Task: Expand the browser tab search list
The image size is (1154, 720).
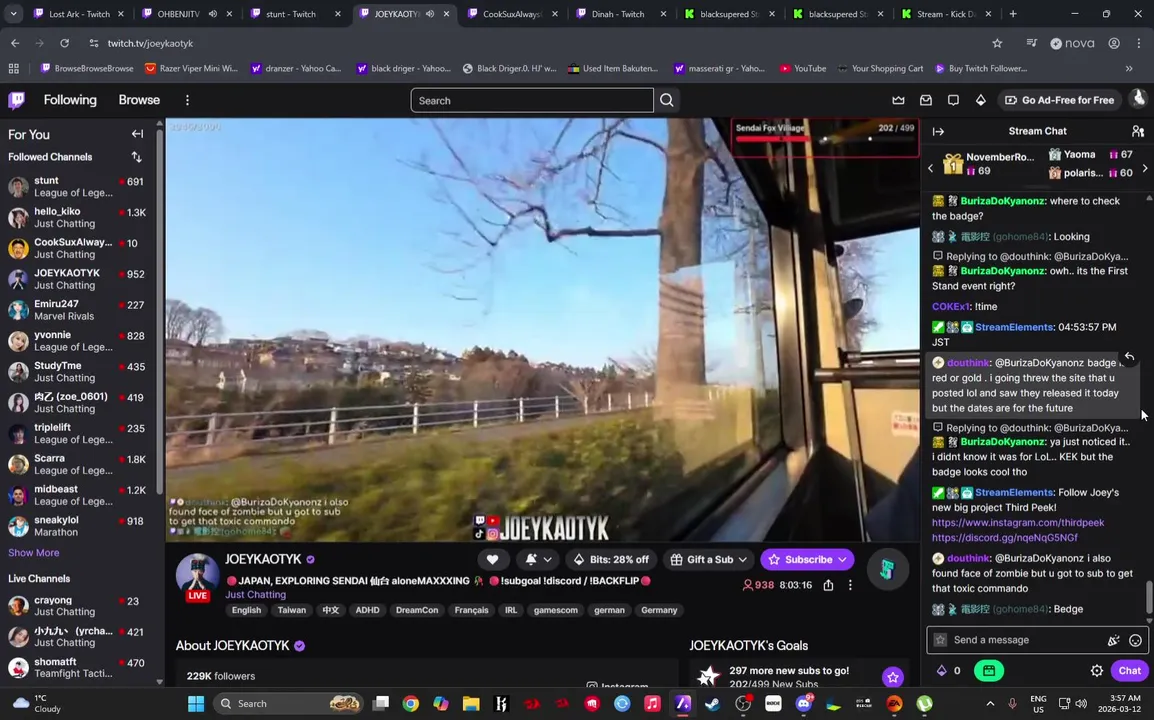Action: point(13,13)
